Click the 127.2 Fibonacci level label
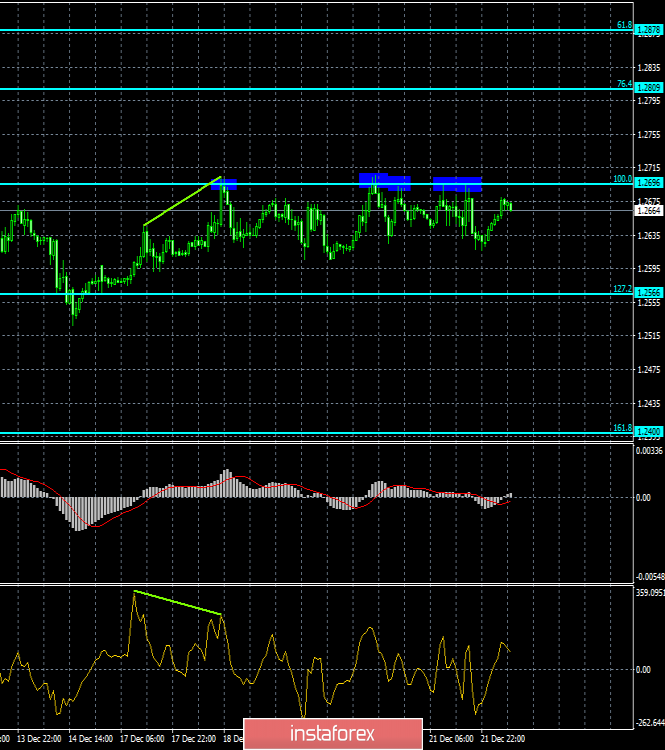The height and width of the screenshot is (750, 665). (622, 289)
